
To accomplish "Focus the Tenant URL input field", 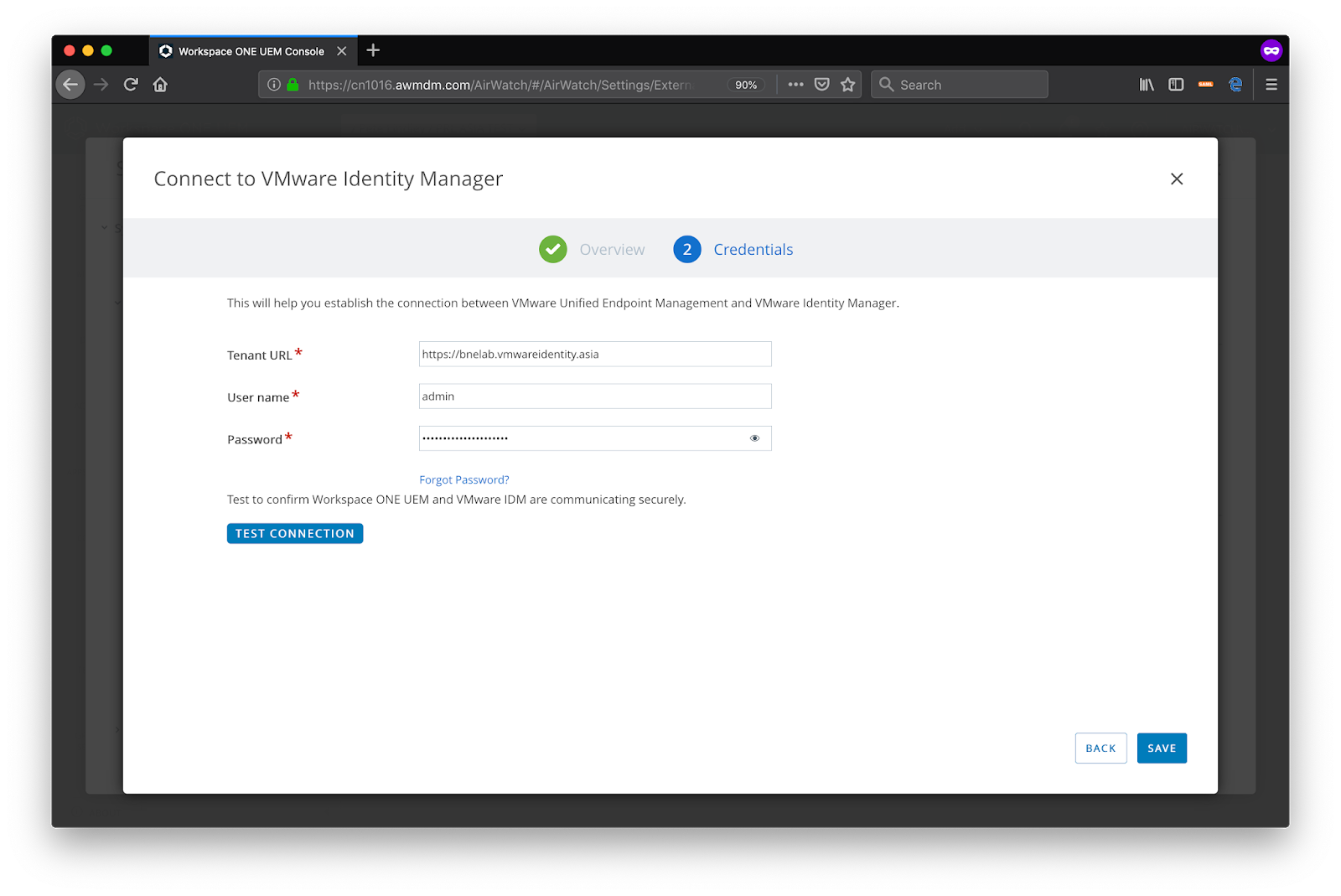I will (x=595, y=354).
